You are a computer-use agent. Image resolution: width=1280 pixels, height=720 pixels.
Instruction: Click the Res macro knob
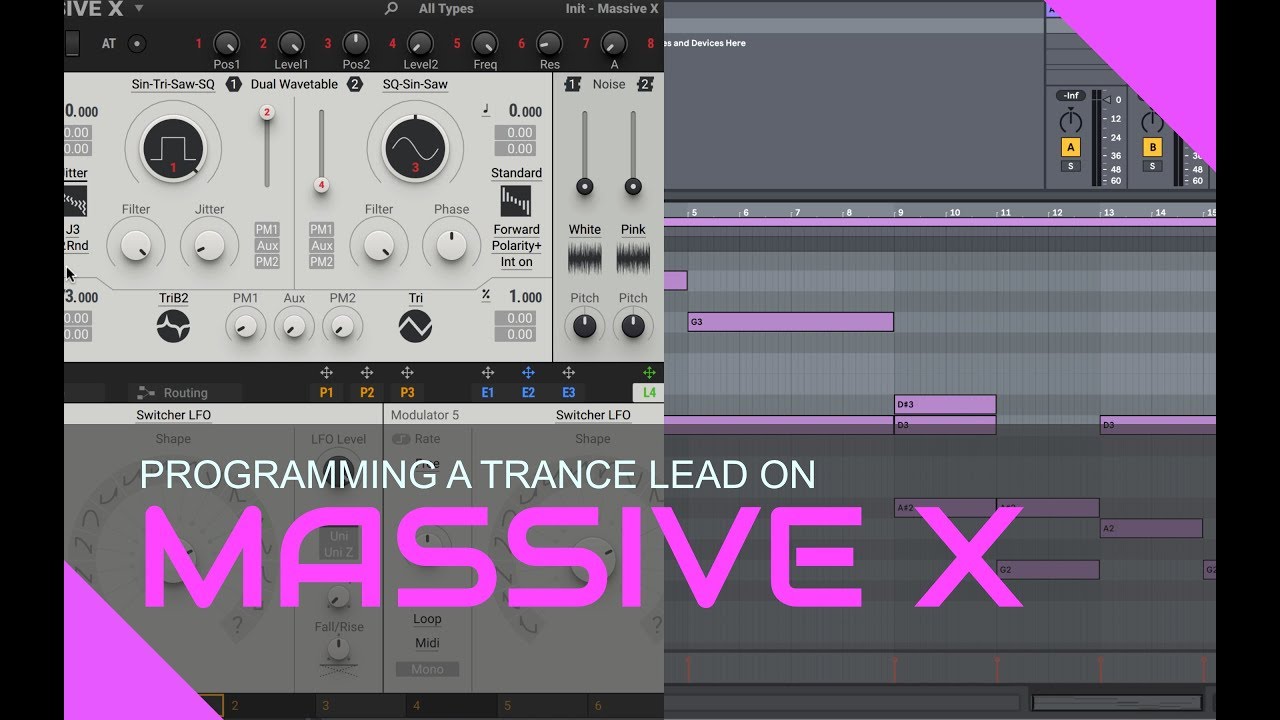click(x=549, y=43)
